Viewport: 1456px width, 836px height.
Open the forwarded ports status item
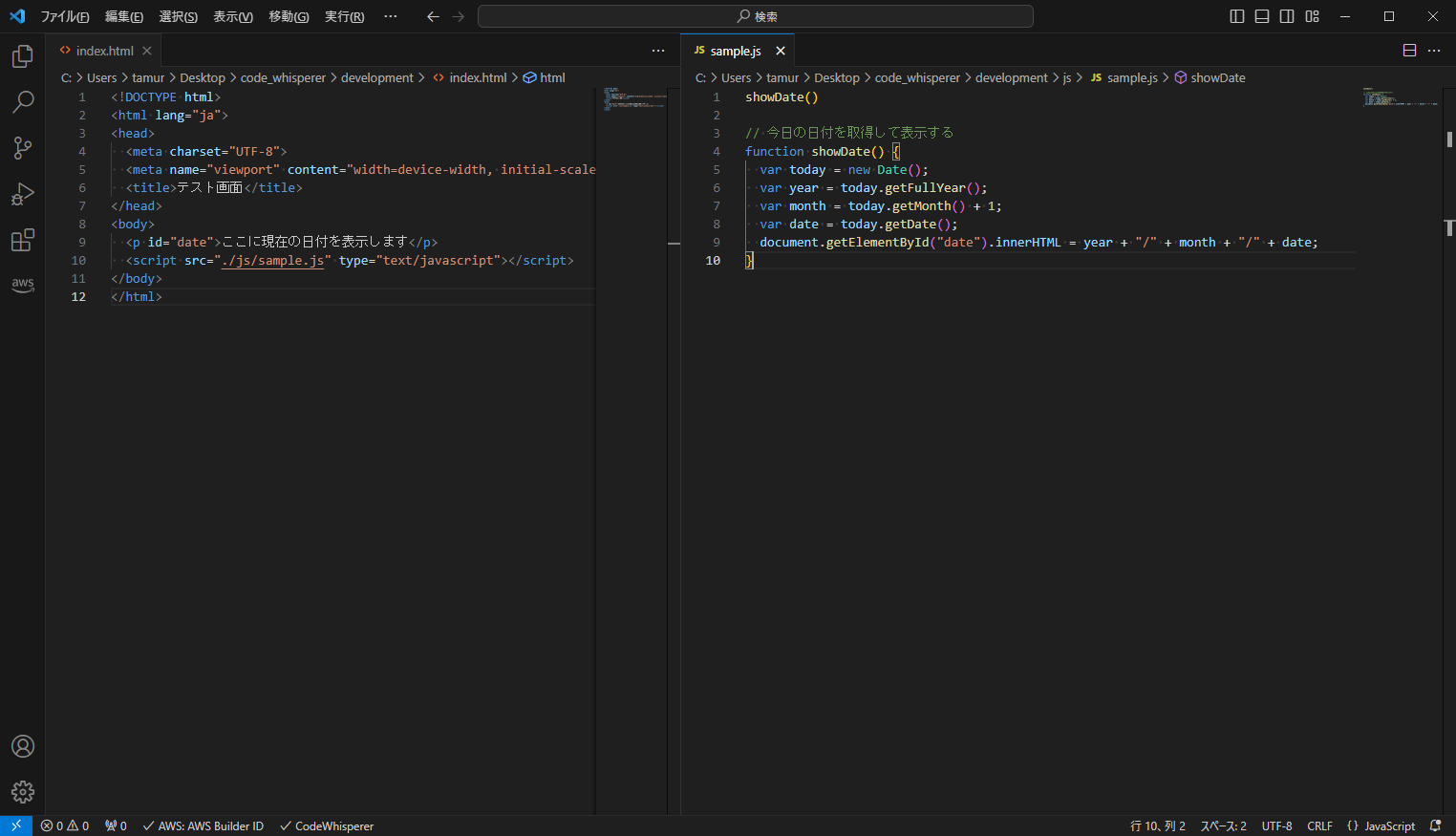116,825
